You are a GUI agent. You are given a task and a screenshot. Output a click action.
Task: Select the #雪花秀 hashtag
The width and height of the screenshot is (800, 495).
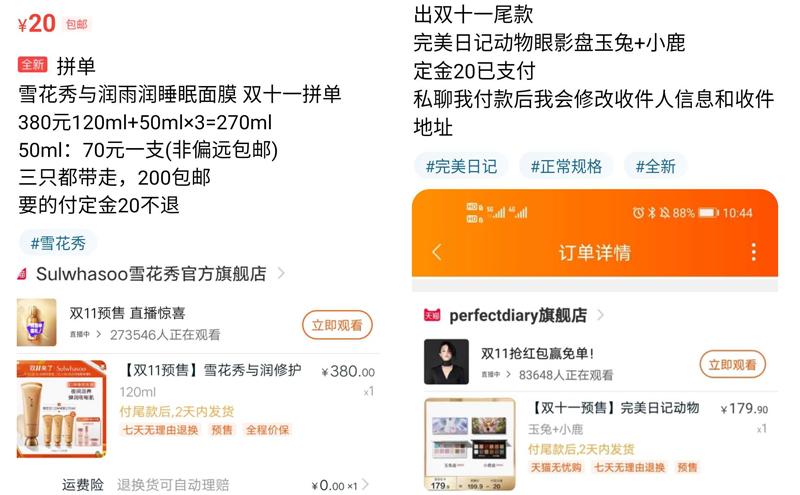(58, 243)
